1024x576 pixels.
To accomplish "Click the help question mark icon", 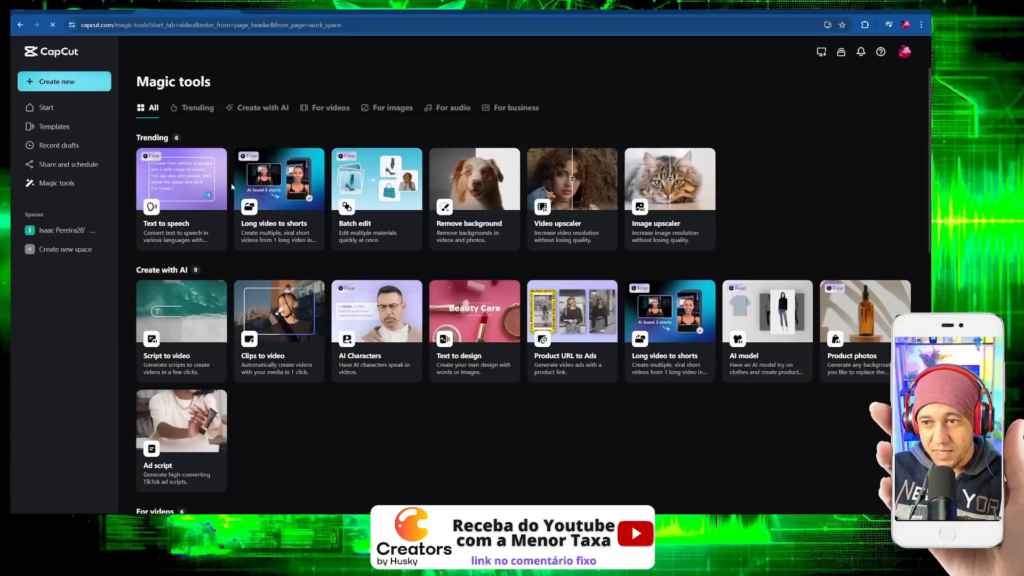I will pos(880,52).
